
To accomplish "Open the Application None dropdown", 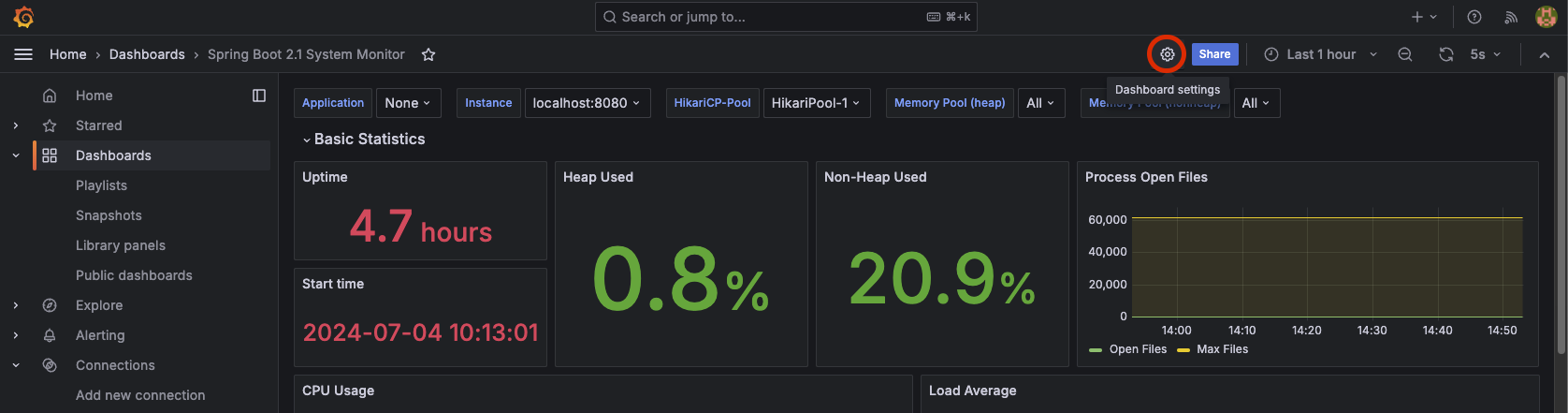I will pos(407,103).
